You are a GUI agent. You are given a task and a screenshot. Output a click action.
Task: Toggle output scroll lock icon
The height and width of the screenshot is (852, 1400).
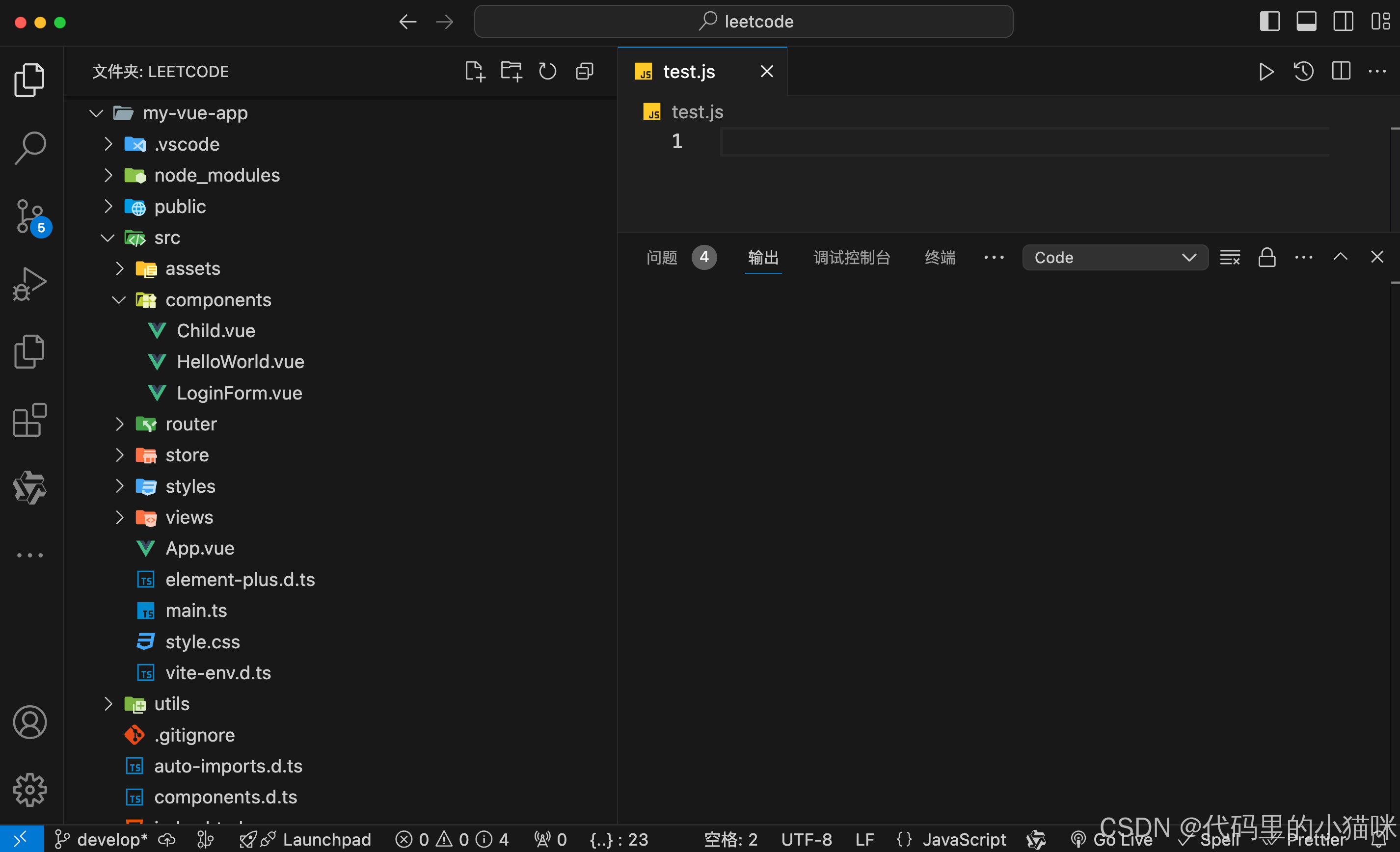1266,257
